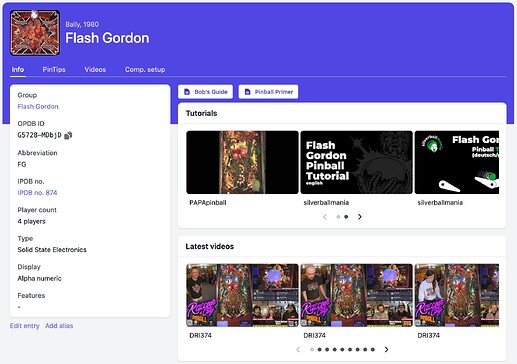This screenshot has width=517, height=364.
Task: Open the IPDB no. 874 link
Action: pyautogui.click(x=37, y=193)
